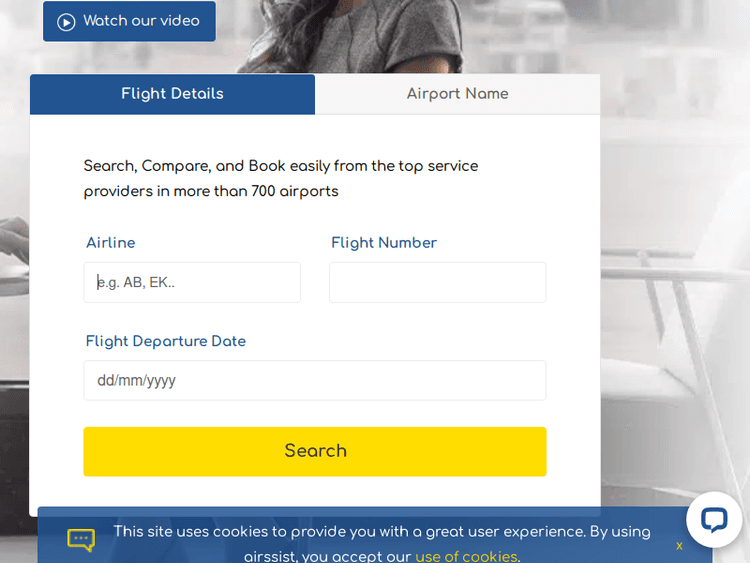
Task: Hit the yellow Search button
Action: point(314,451)
